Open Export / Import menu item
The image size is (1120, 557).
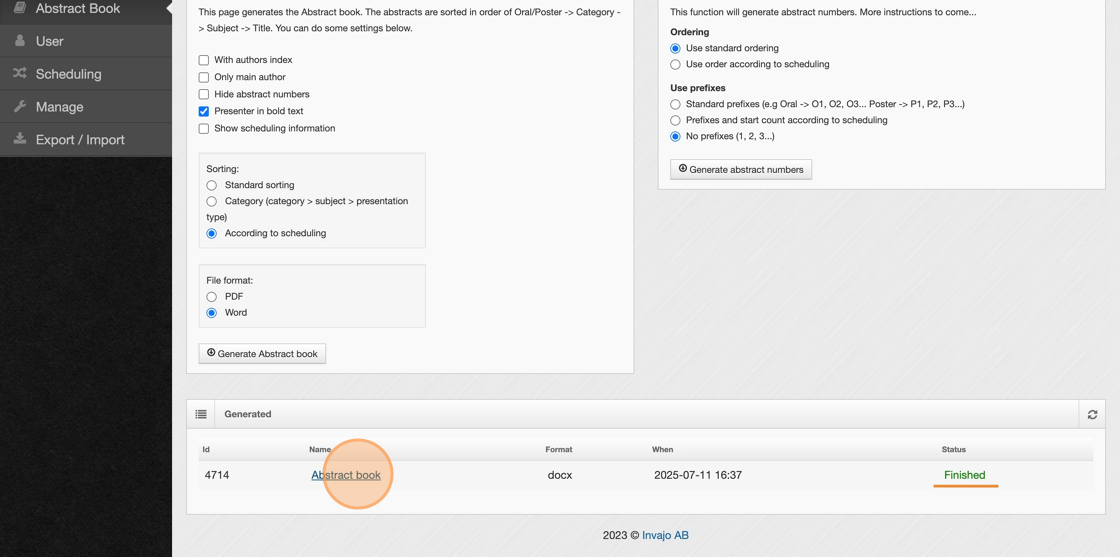click(x=80, y=140)
